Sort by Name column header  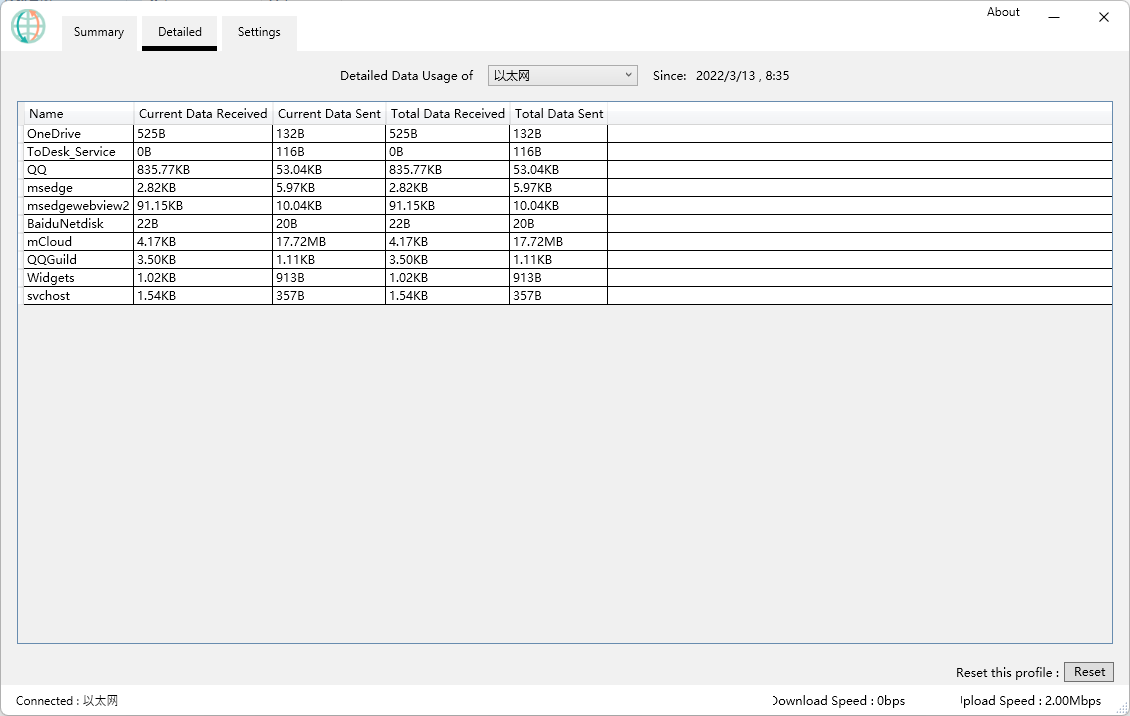[x=79, y=114]
